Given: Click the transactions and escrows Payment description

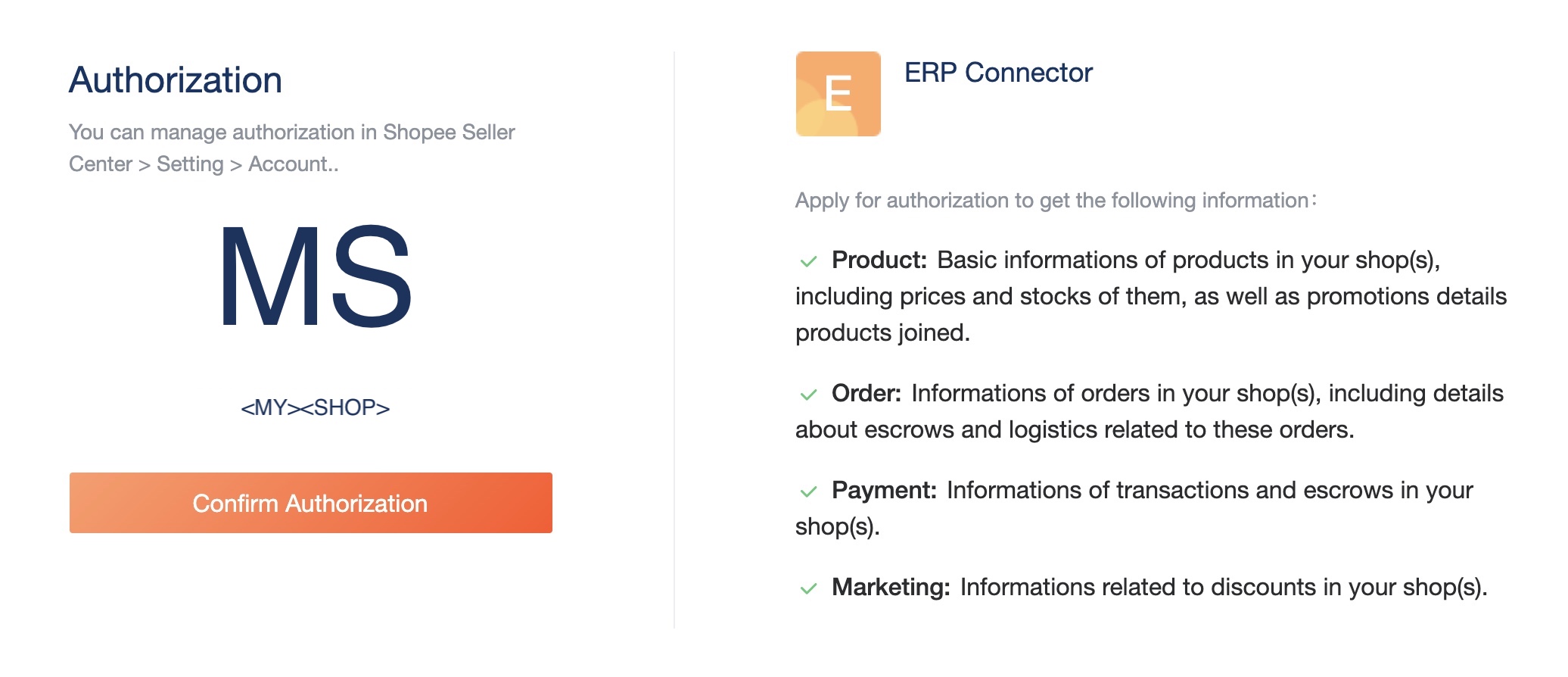Looking at the screenshot, I should pos(1209,490).
